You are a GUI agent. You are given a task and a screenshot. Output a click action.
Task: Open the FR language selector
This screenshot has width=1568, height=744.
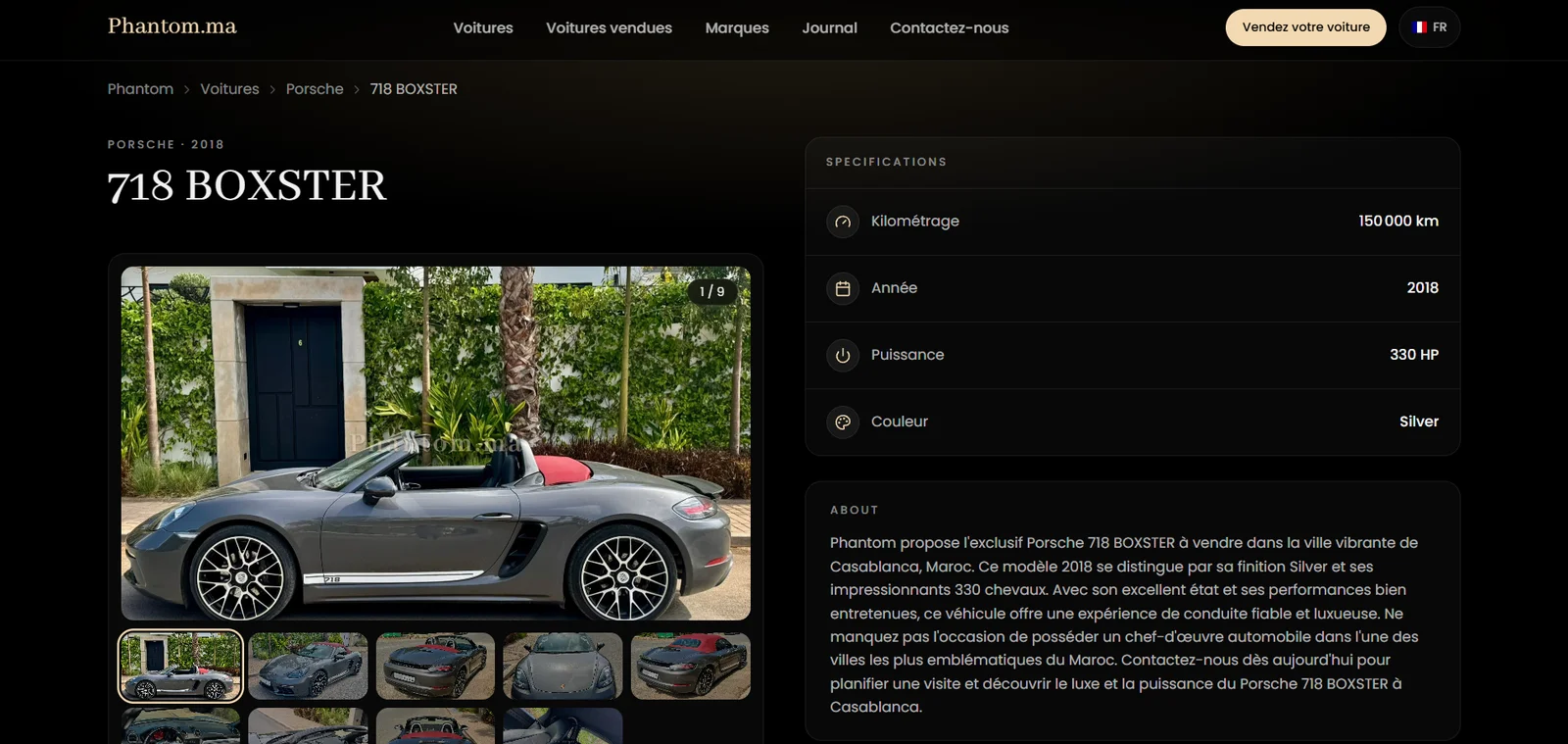(x=1429, y=27)
